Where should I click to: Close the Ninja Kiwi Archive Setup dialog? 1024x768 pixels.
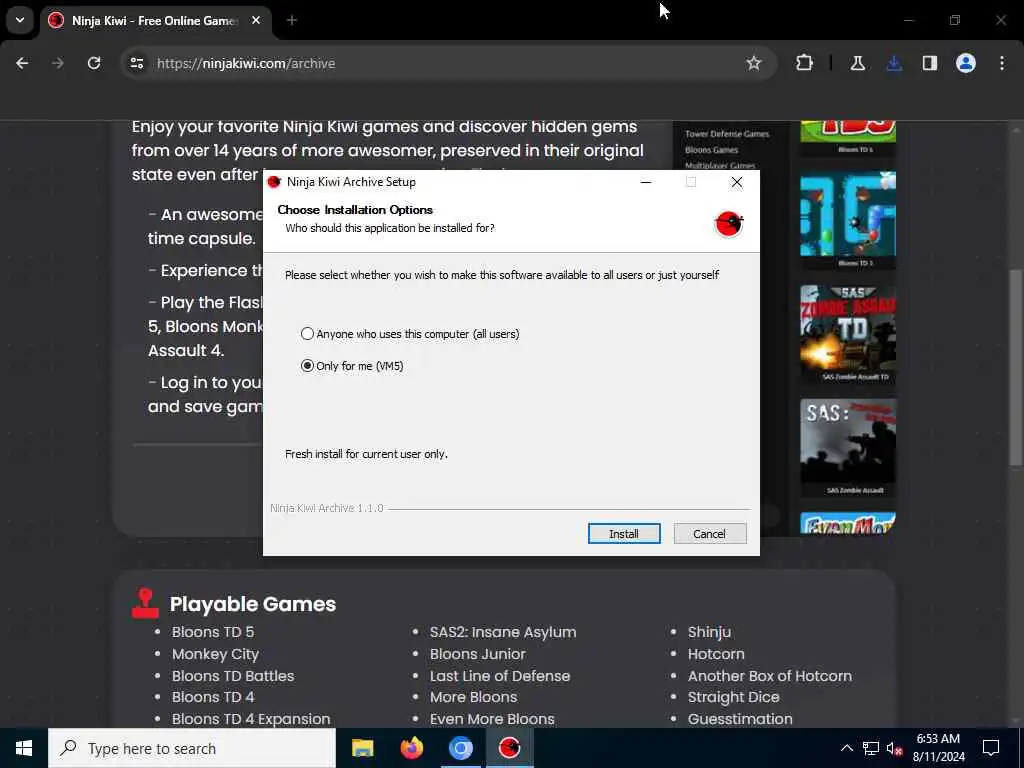[737, 182]
